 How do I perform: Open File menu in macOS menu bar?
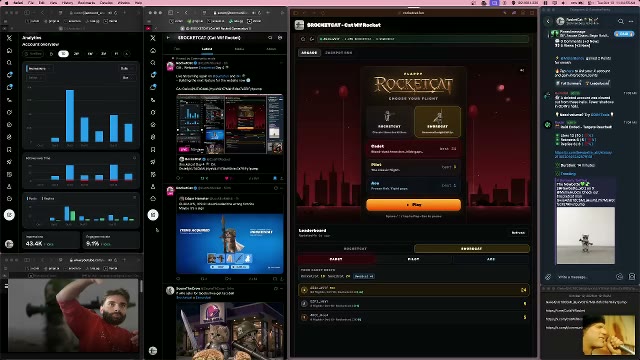click(31, 2)
